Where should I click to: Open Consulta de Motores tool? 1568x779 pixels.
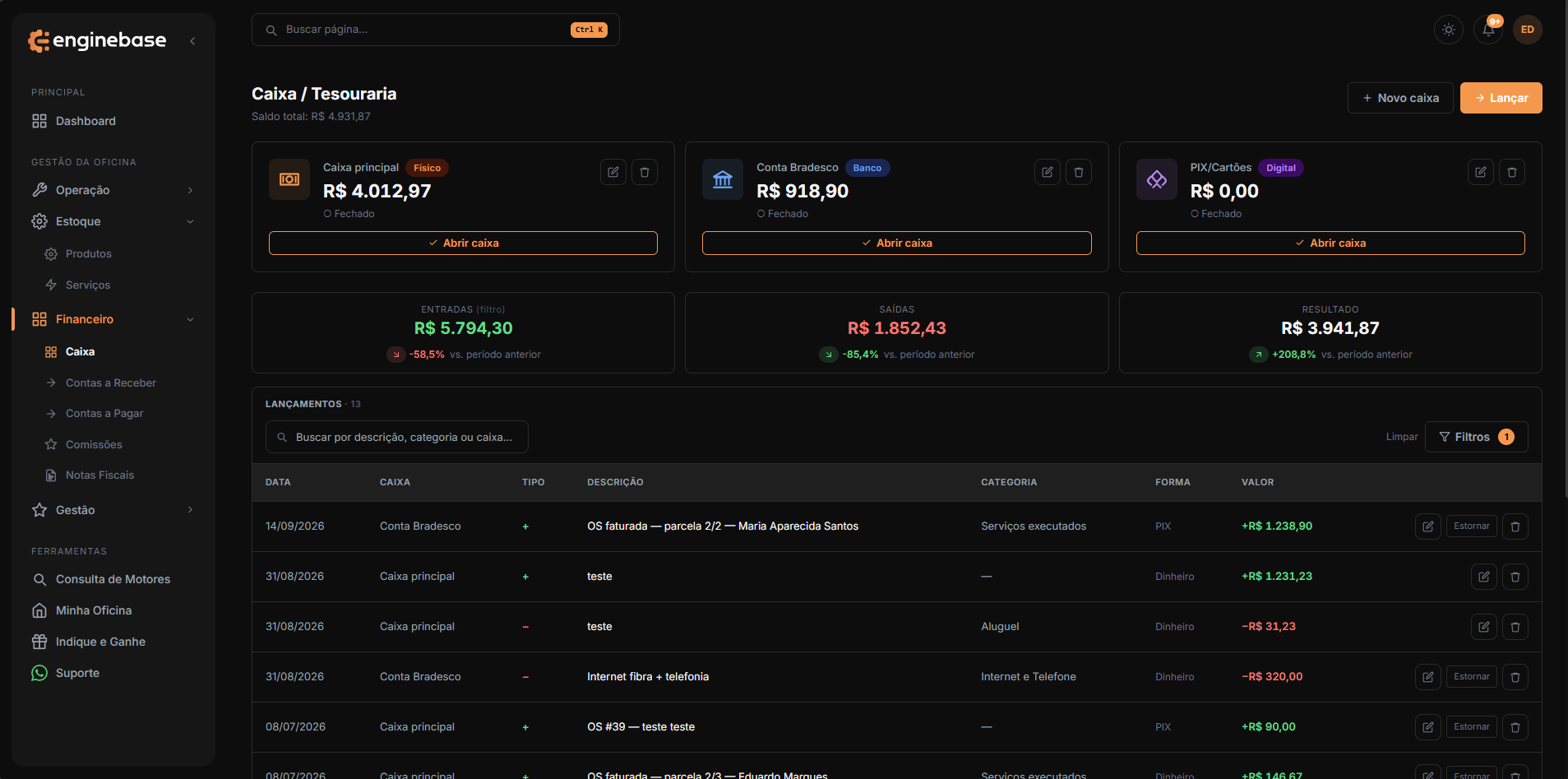click(x=113, y=579)
